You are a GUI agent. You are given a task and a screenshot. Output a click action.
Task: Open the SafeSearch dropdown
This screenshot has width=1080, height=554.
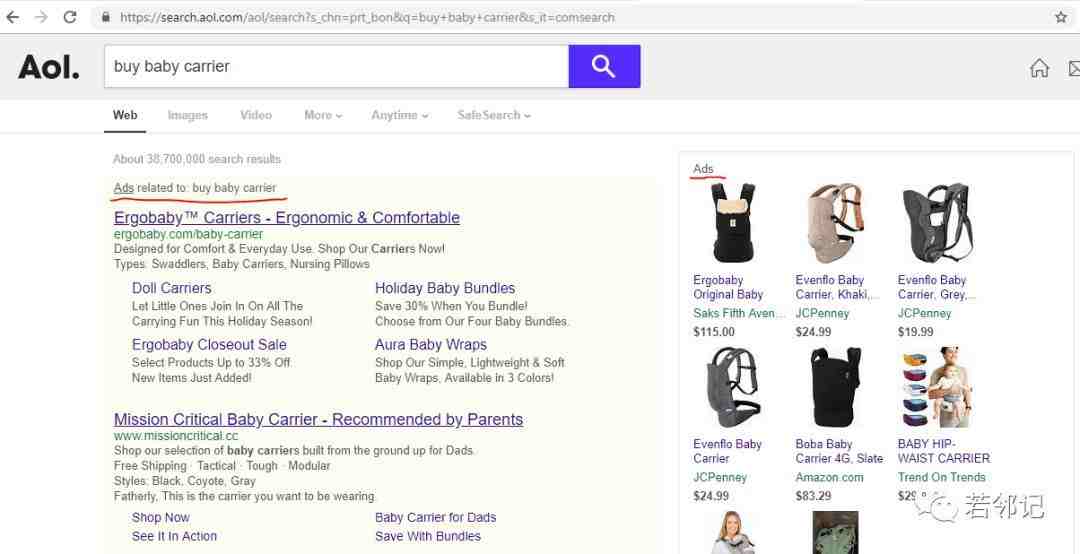[494, 115]
